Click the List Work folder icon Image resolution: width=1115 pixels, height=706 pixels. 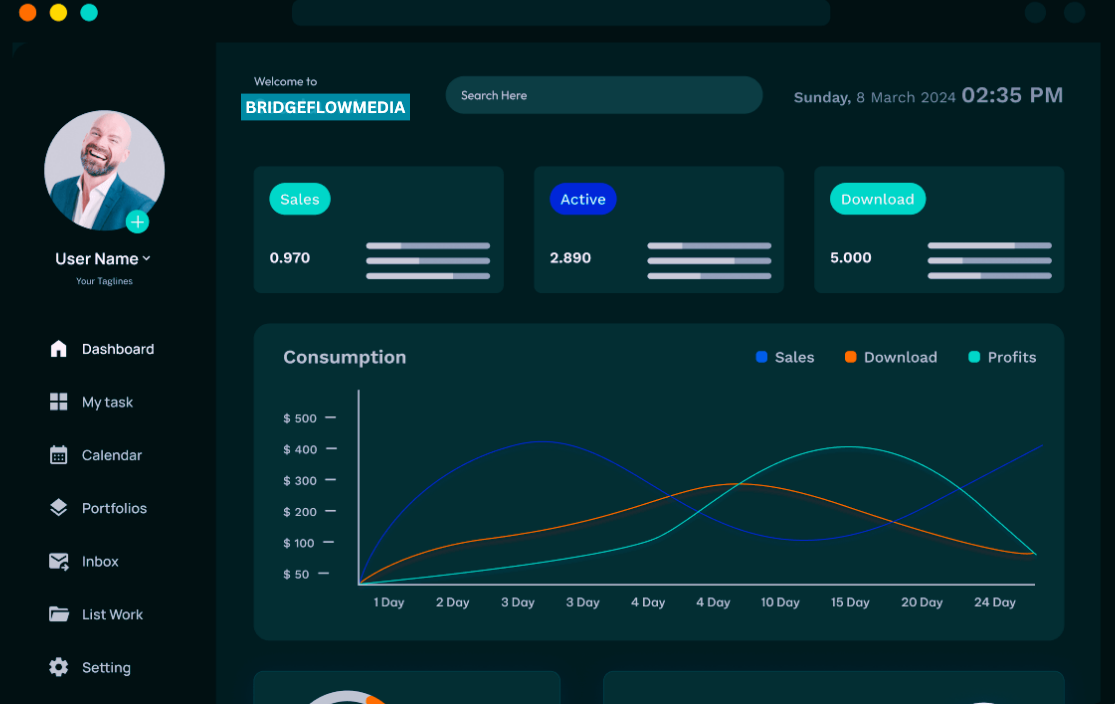59,614
